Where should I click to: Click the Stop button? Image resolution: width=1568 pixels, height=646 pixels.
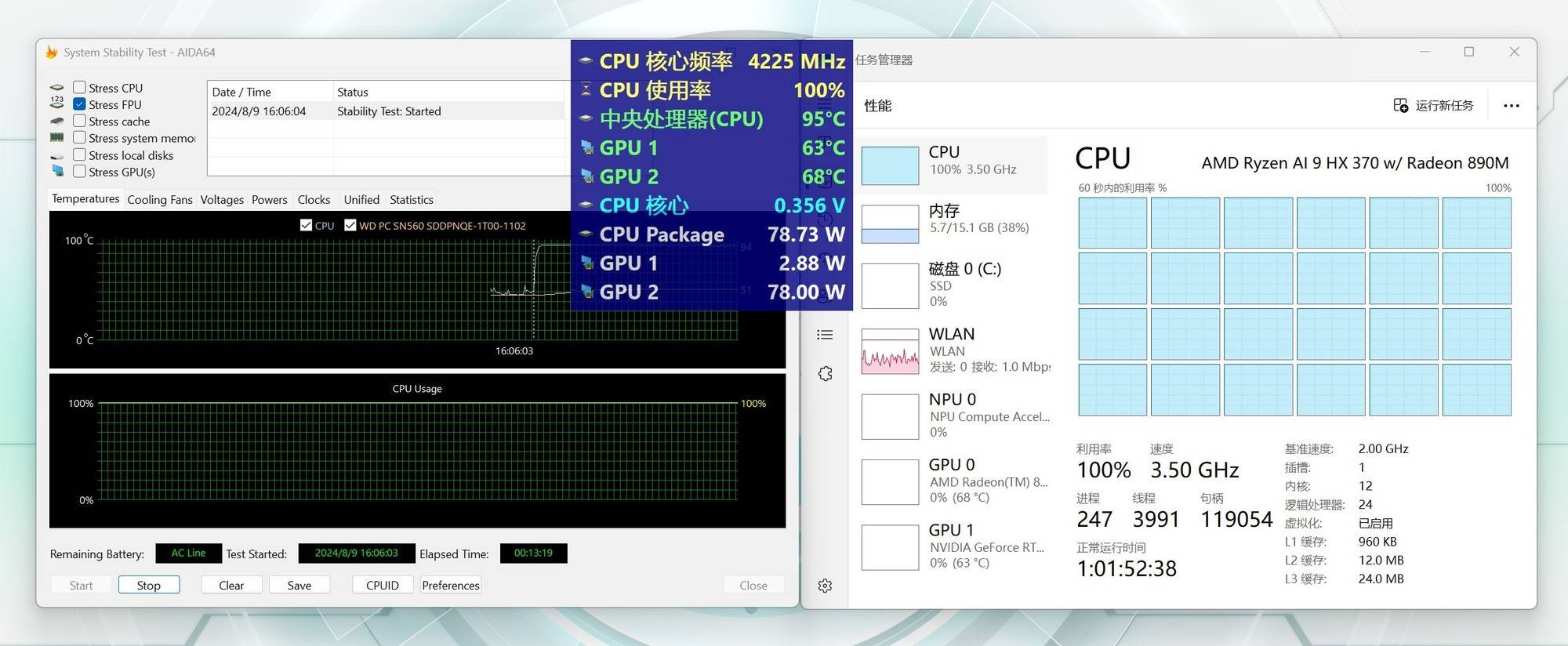(149, 585)
